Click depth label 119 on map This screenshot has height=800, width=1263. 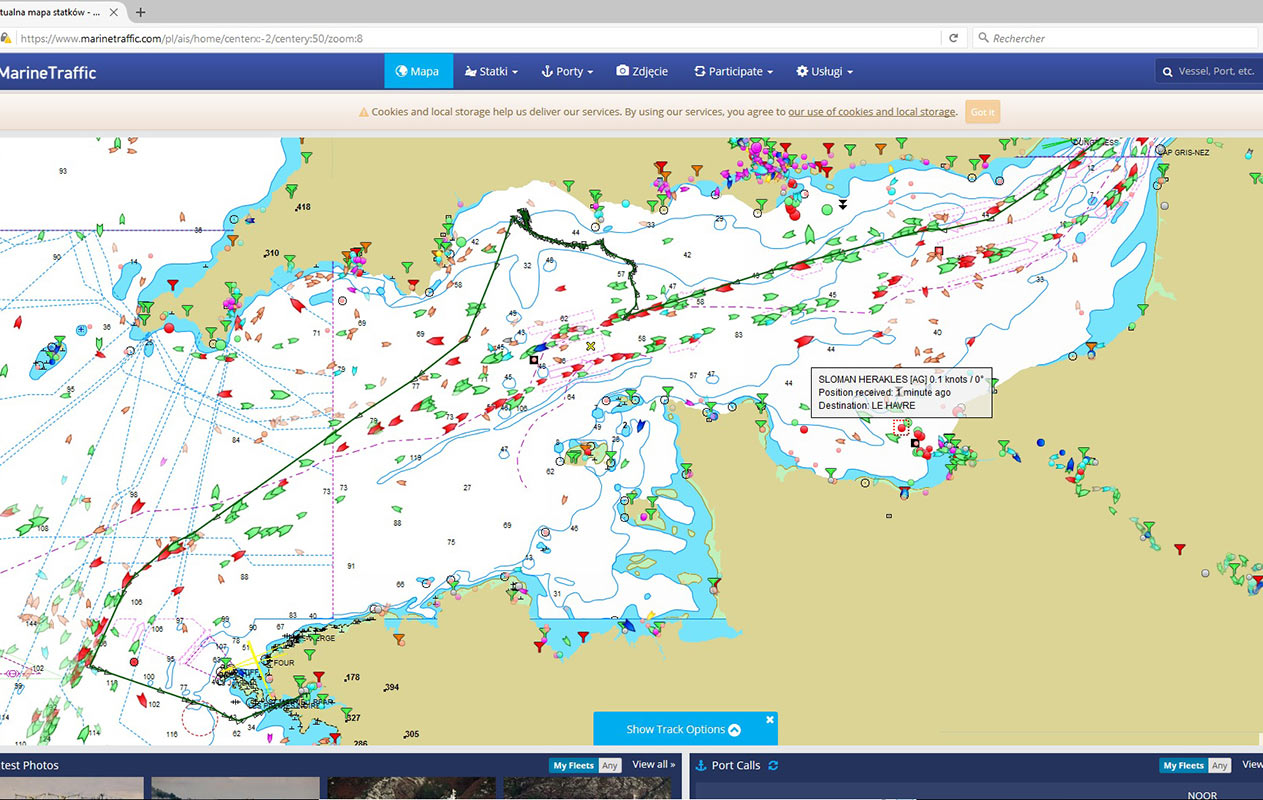point(415,457)
